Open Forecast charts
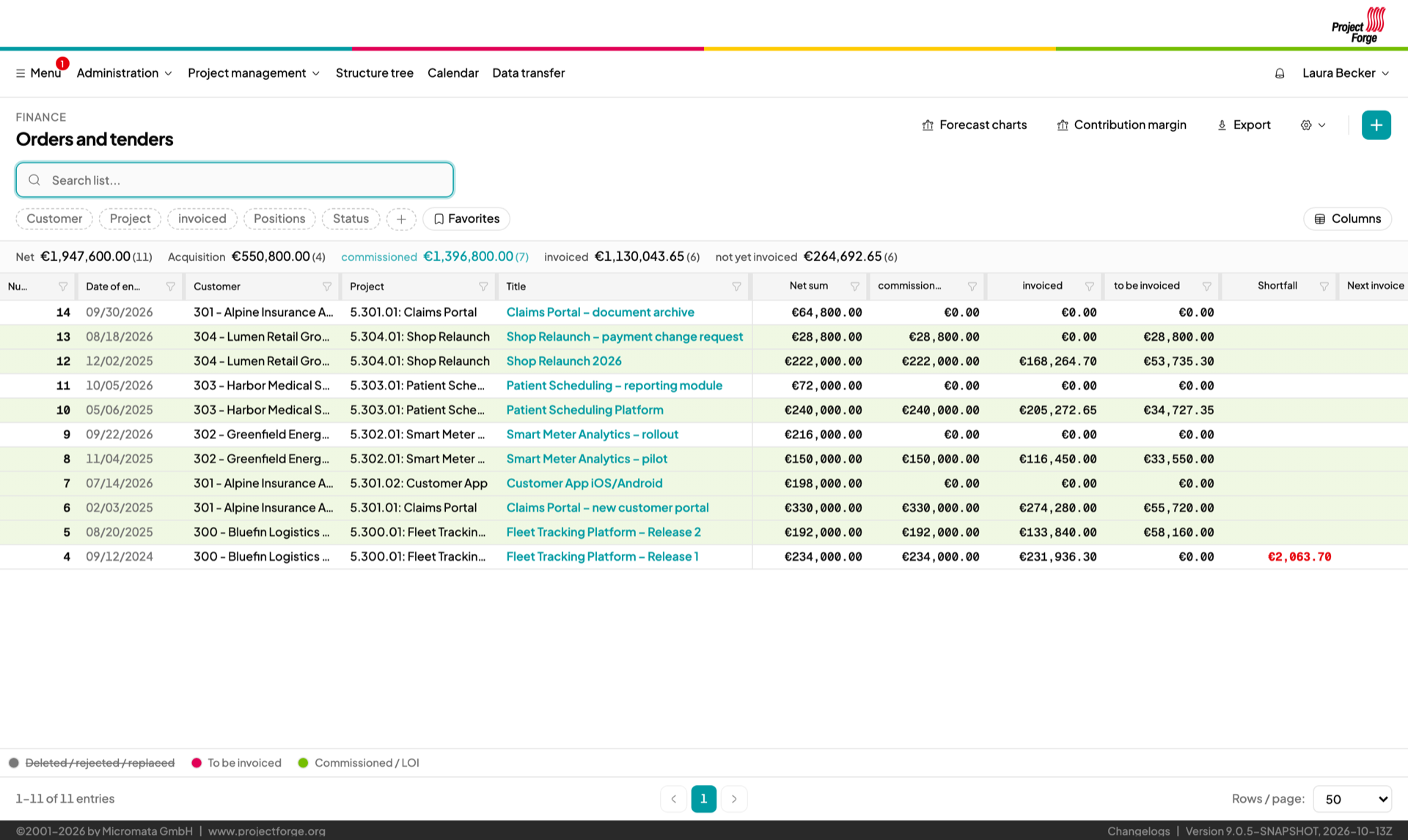The width and height of the screenshot is (1408, 840). point(974,125)
